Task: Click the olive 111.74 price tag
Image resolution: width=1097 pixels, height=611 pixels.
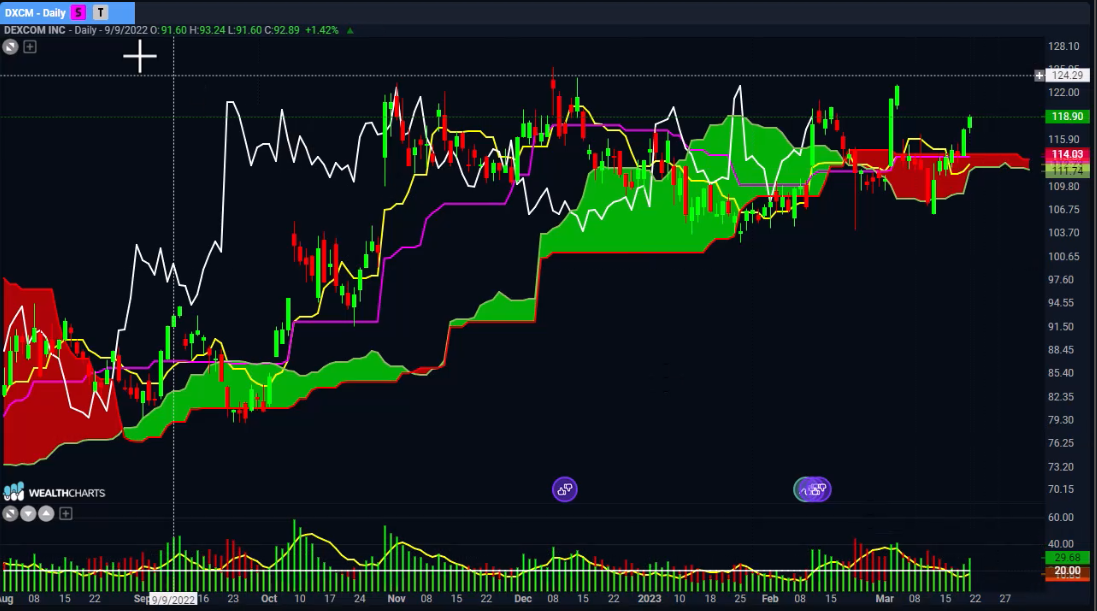Action: click(1067, 170)
